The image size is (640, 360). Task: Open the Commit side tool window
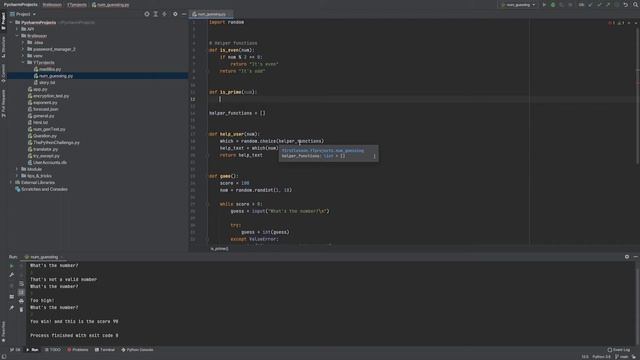[3, 73]
